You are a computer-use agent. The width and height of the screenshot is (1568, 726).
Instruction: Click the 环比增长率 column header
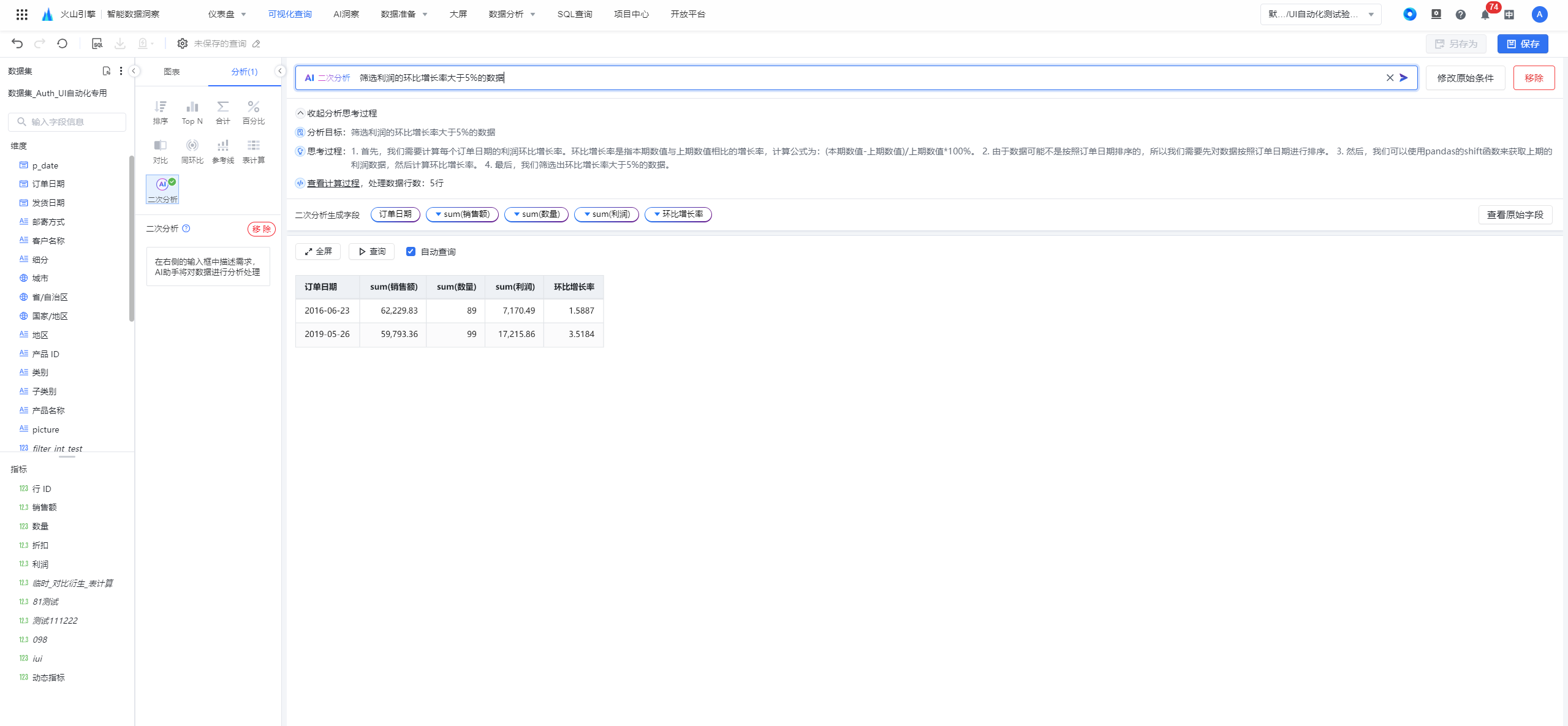click(x=574, y=287)
